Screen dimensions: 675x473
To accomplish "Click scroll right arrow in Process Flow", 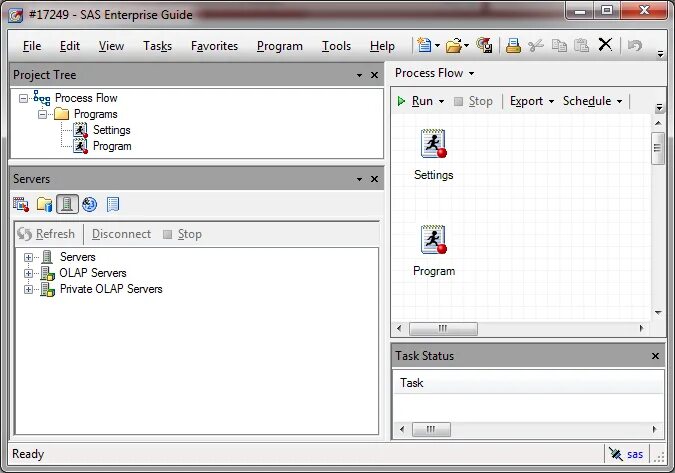I will point(641,329).
